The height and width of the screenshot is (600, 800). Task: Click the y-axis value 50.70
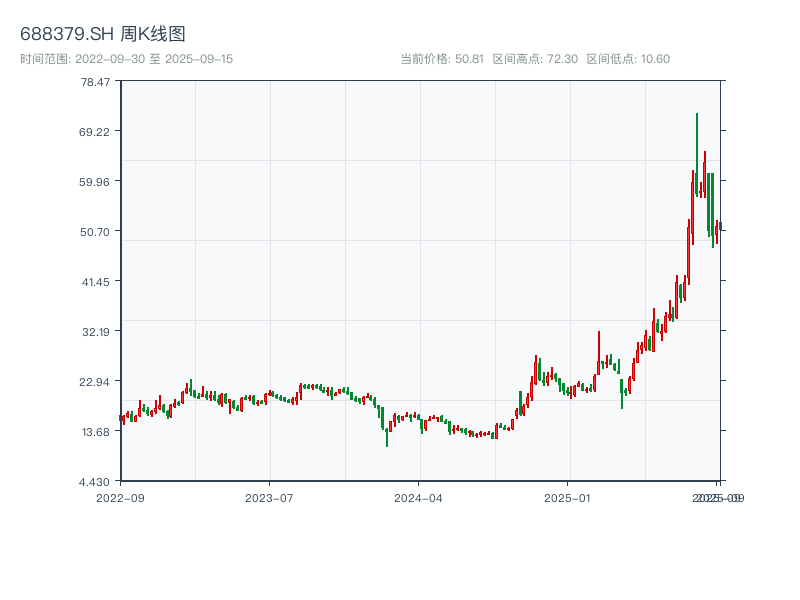point(95,232)
